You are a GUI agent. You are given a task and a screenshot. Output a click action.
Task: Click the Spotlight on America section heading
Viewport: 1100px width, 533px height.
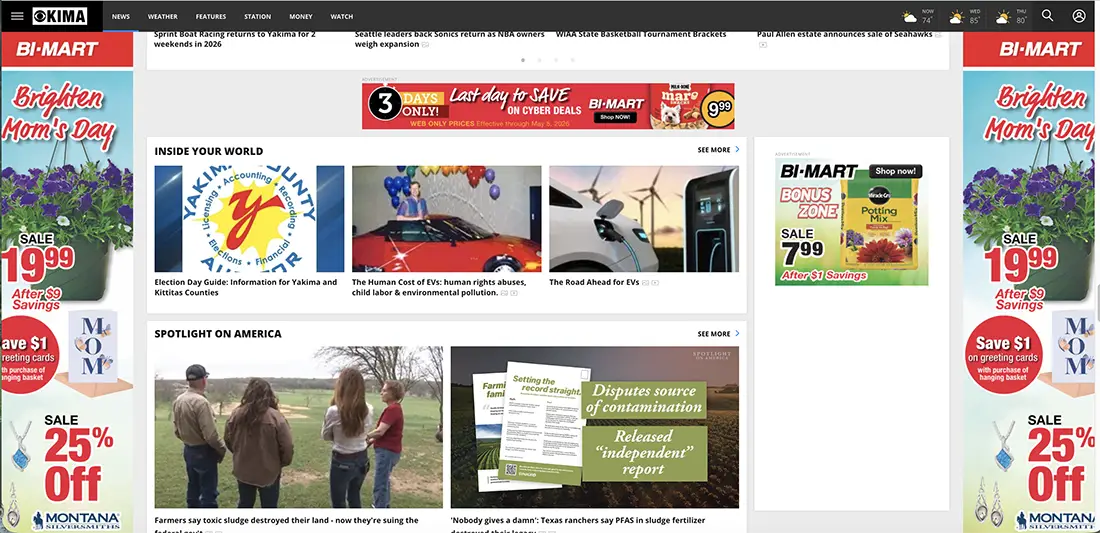point(218,334)
